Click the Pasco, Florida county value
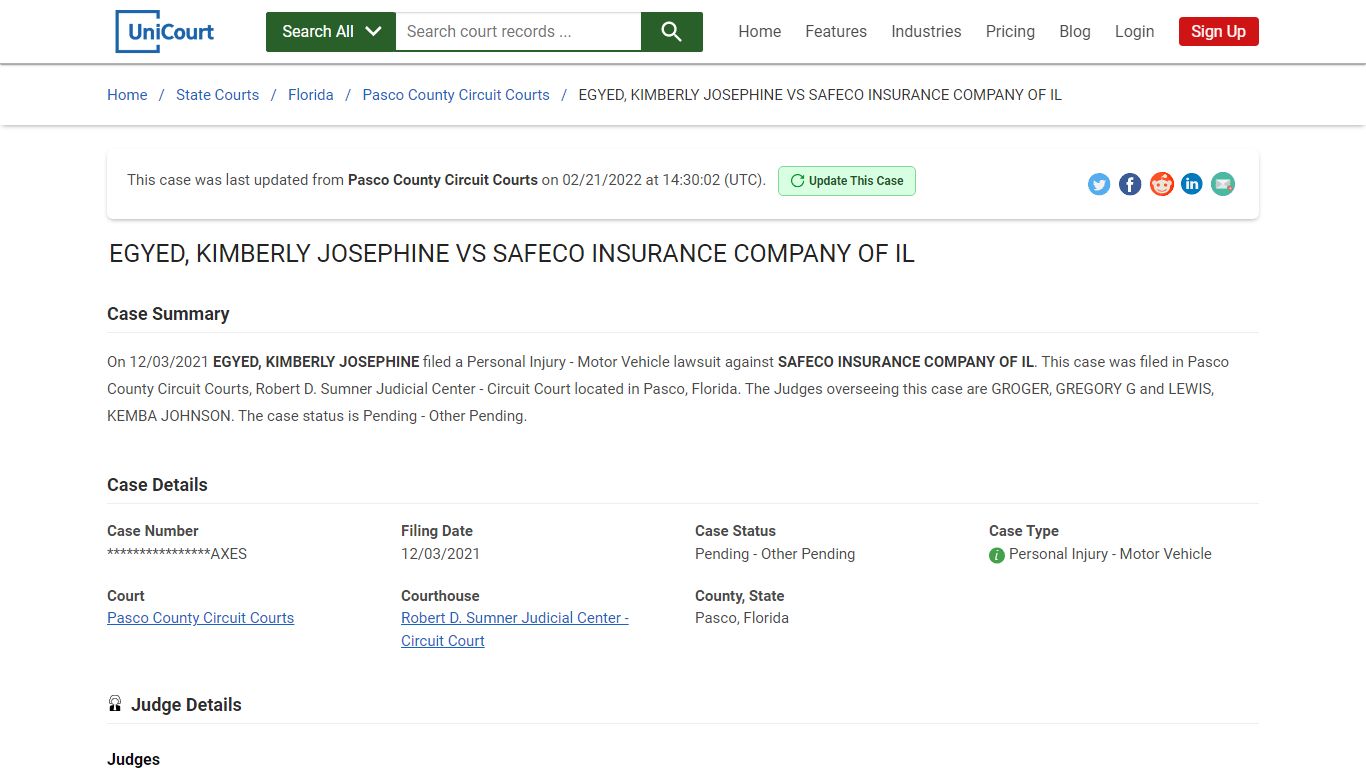This screenshot has height=768, width=1366. point(742,618)
